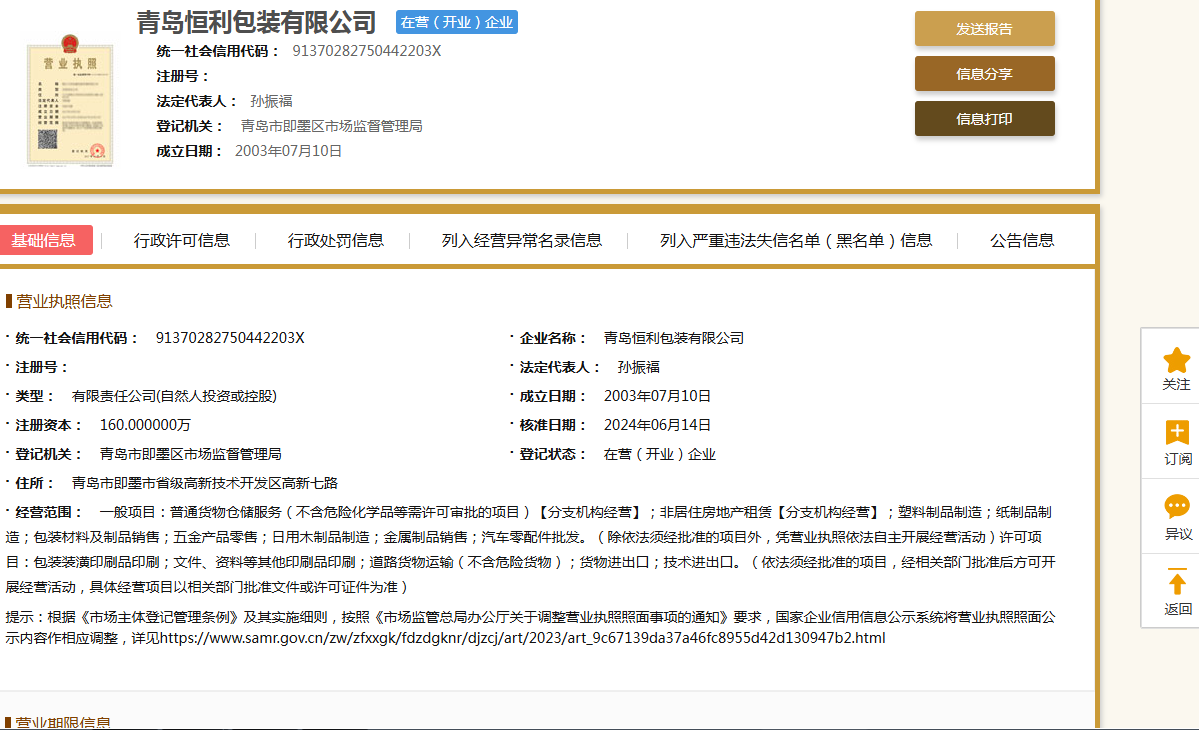Click the samr.gov.cn notice URL

(522, 637)
